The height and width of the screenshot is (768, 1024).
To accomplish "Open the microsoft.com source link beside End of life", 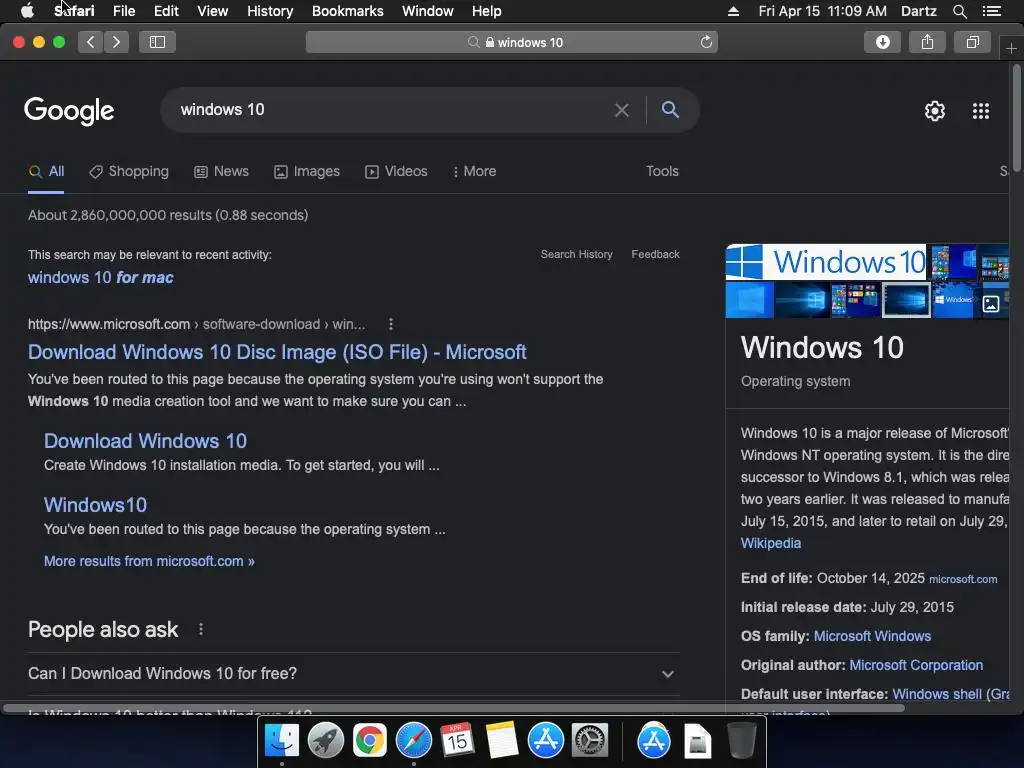I will [963, 579].
